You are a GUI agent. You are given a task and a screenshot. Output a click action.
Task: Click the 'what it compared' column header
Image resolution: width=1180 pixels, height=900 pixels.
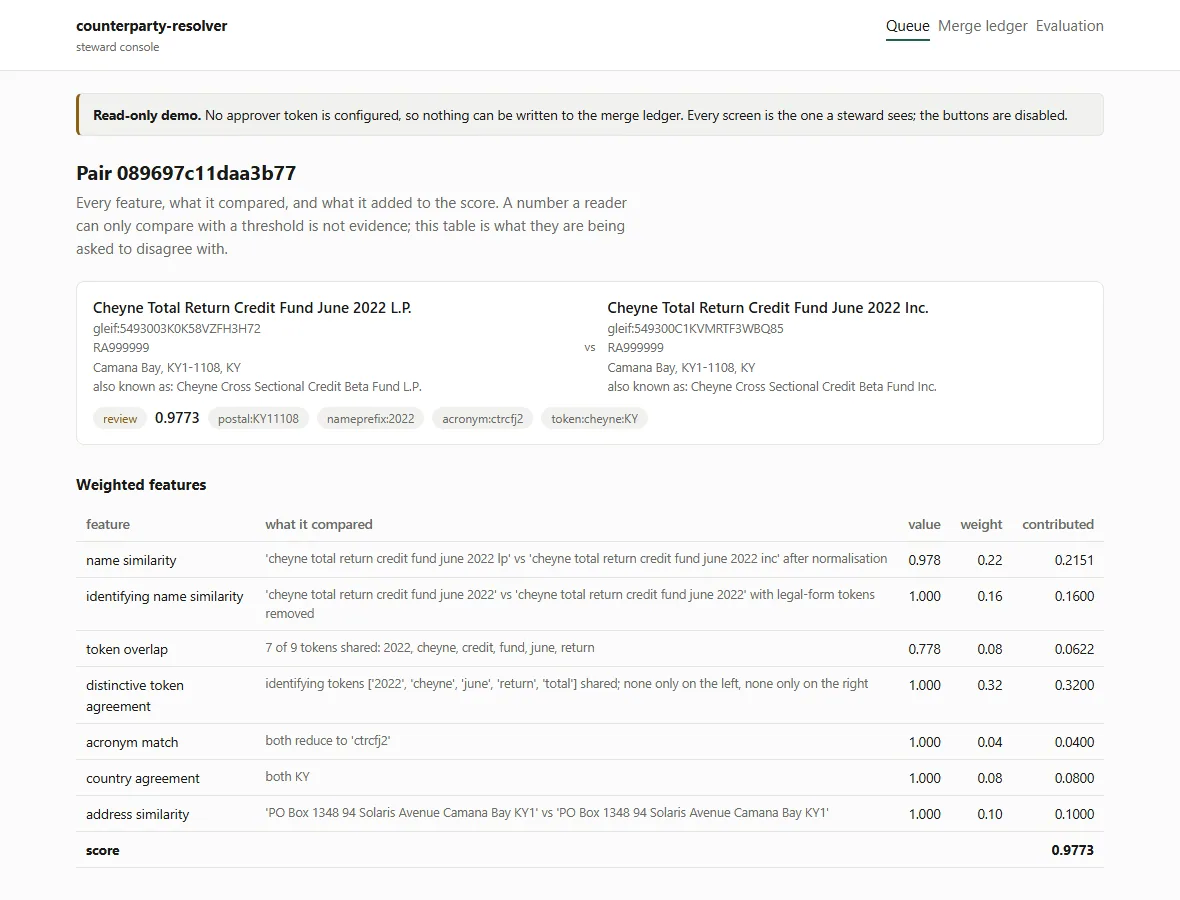(x=318, y=524)
